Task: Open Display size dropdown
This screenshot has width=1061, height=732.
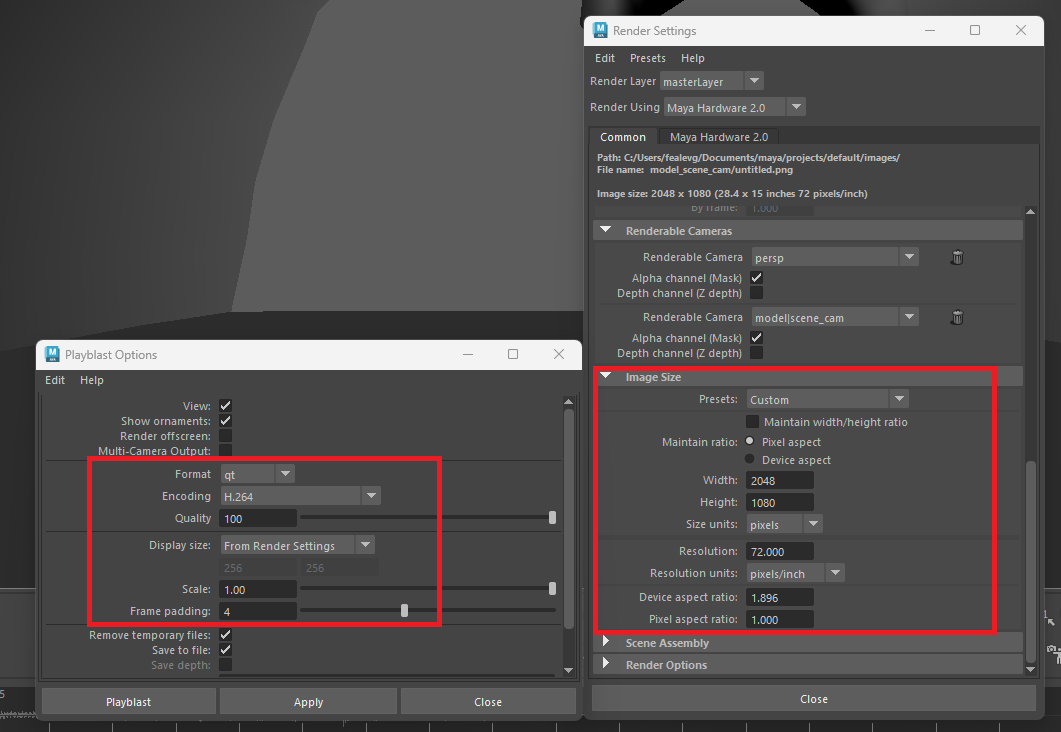Action: coord(297,546)
